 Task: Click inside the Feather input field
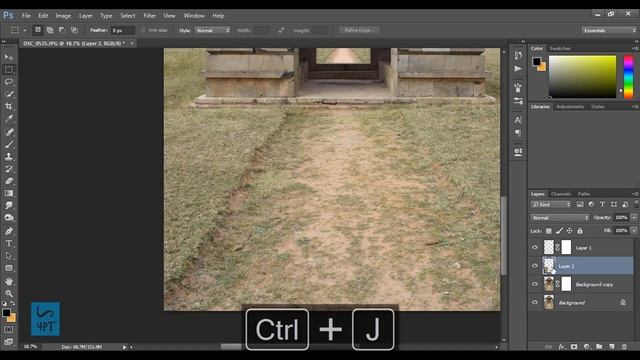(122, 30)
